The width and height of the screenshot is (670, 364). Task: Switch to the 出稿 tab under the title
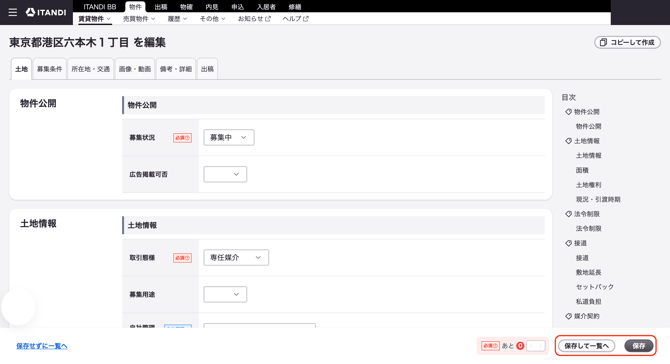click(207, 69)
